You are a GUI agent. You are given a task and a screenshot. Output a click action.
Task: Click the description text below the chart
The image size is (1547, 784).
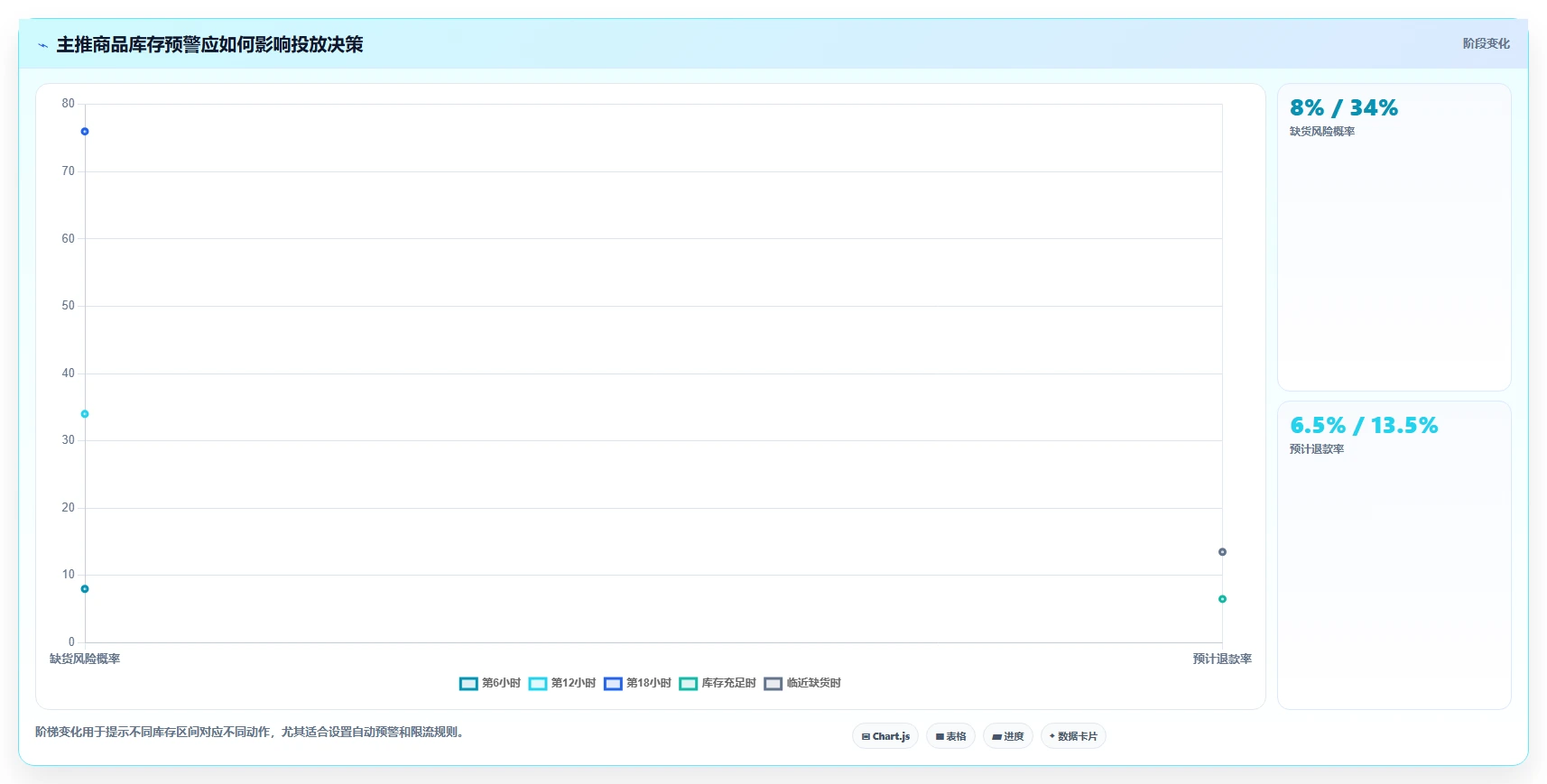(x=251, y=732)
